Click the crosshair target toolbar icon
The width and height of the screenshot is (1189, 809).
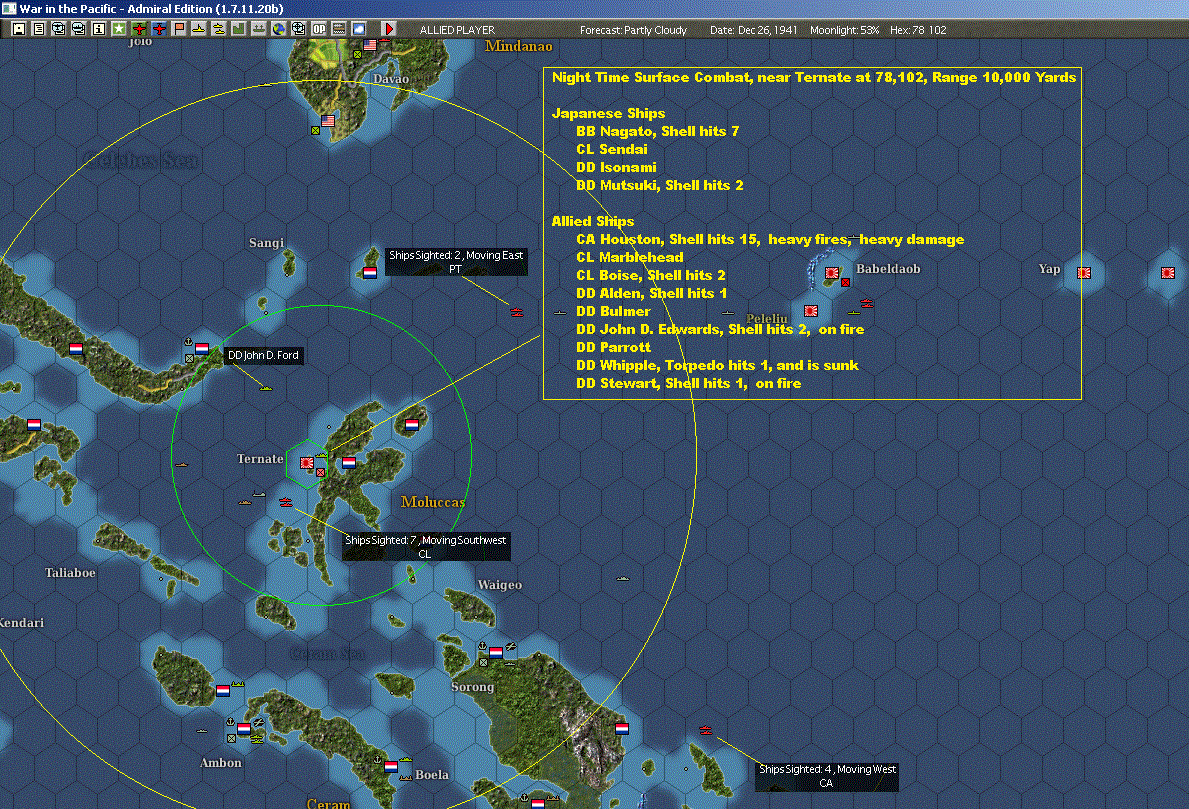(x=299, y=29)
